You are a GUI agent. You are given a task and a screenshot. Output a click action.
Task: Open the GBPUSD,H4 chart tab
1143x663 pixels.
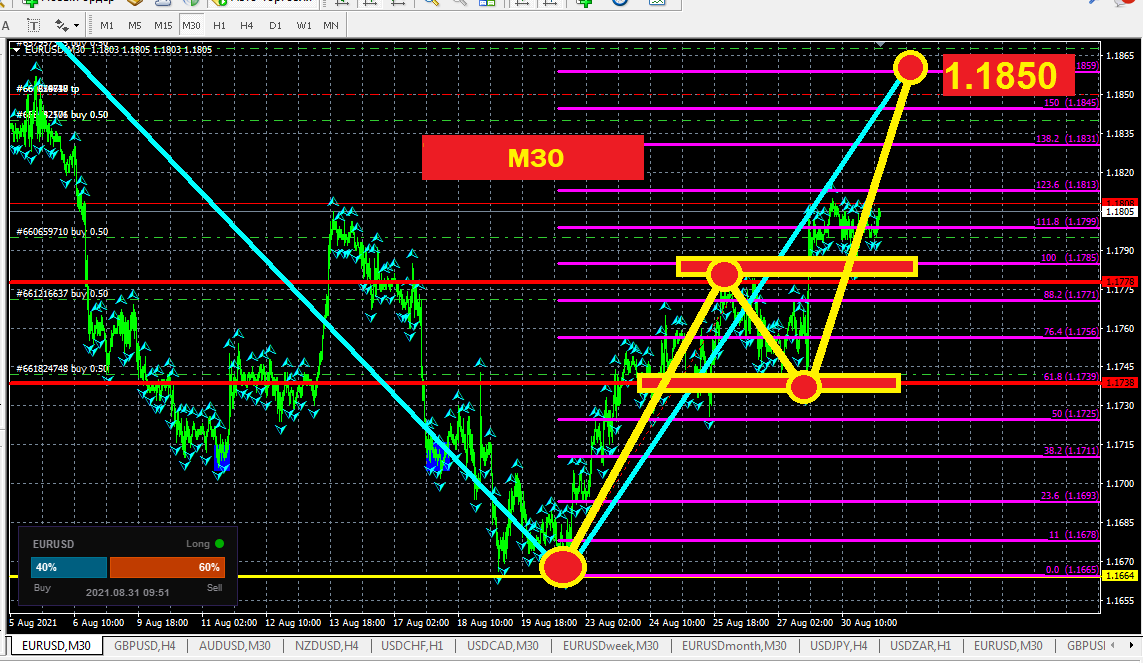click(x=144, y=646)
